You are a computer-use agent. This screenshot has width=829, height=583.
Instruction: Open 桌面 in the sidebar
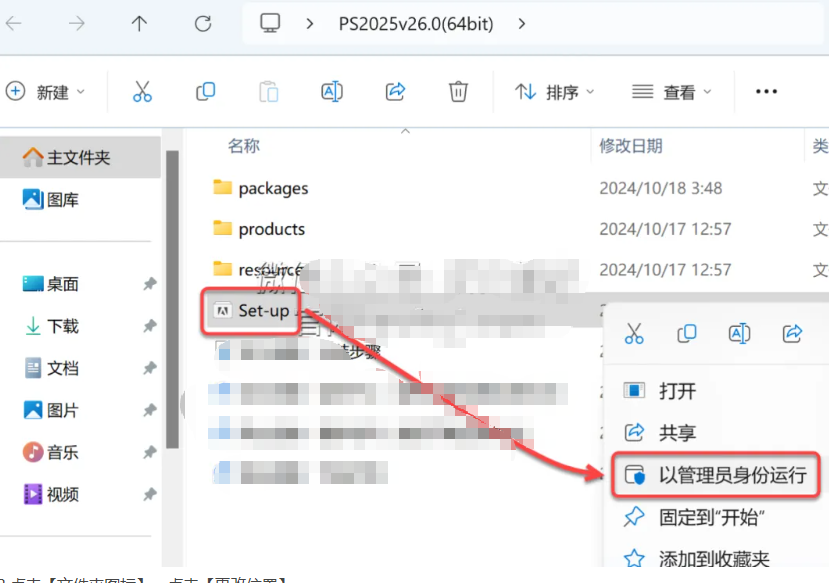(50, 284)
